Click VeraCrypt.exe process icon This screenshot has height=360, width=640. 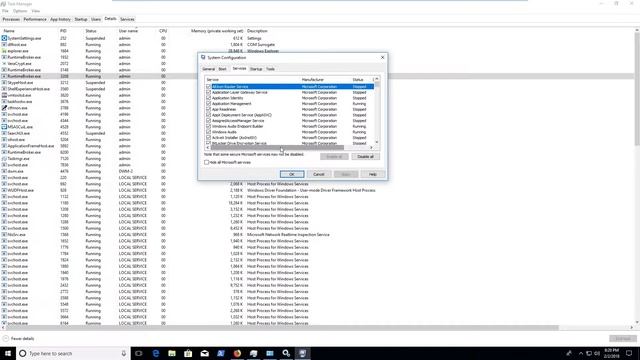4,64
